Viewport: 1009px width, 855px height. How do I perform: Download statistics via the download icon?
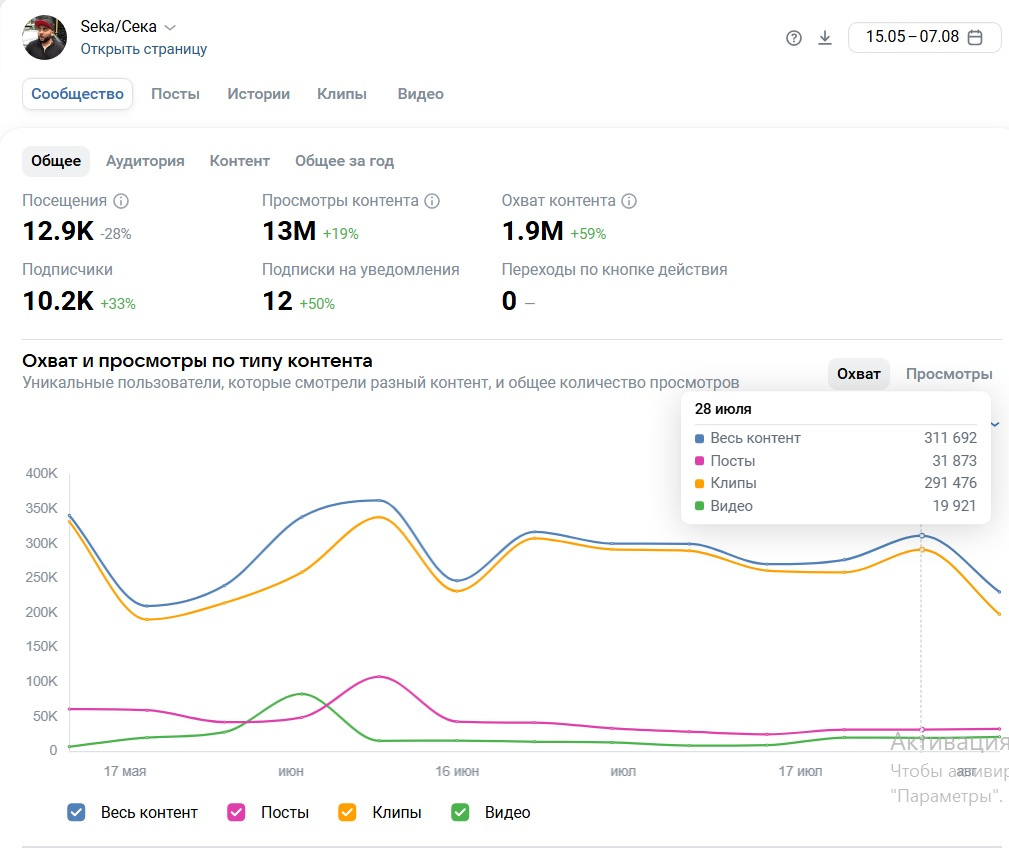[x=825, y=38]
